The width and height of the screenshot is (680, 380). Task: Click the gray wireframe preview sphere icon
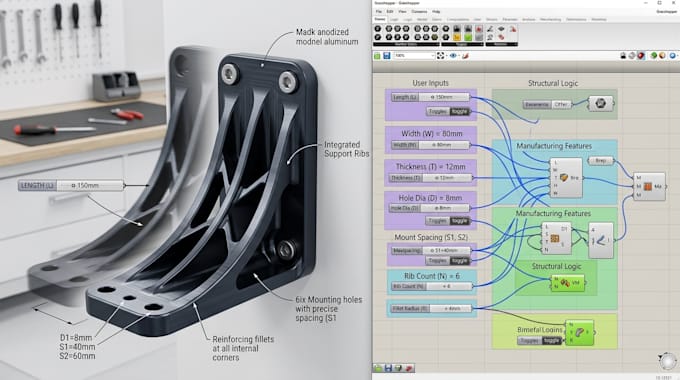[x=632, y=56]
